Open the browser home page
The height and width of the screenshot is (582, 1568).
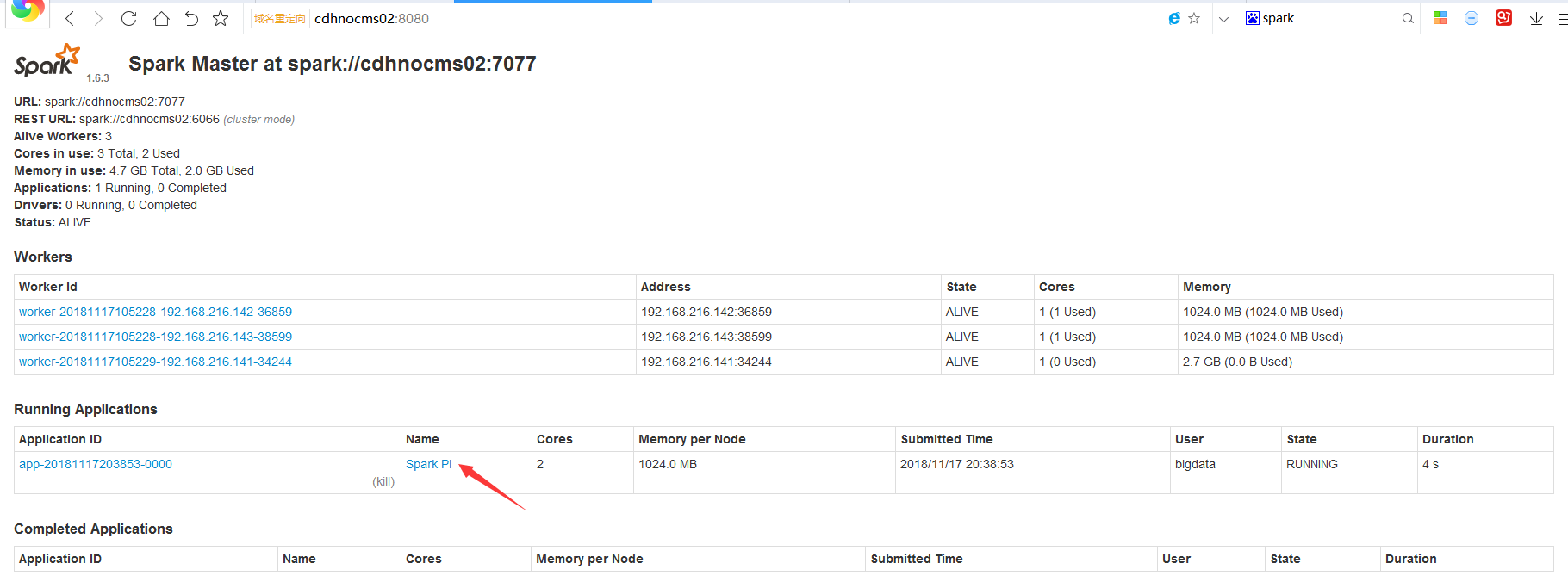point(161,18)
